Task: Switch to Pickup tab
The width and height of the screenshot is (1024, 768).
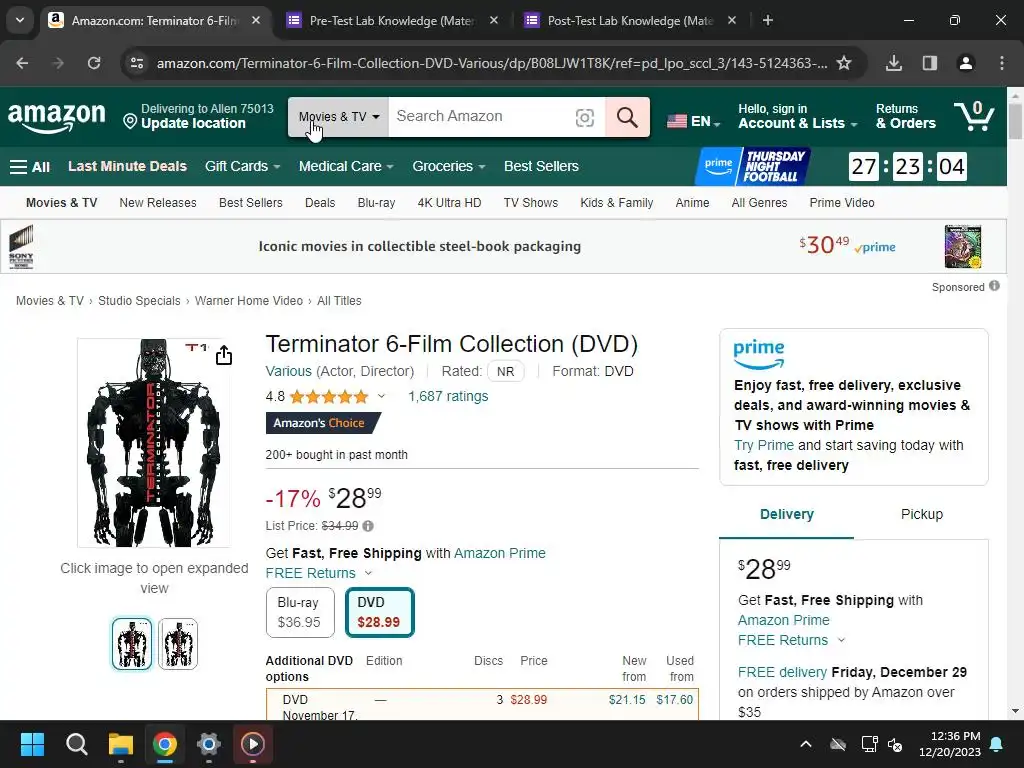Action: 921,514
